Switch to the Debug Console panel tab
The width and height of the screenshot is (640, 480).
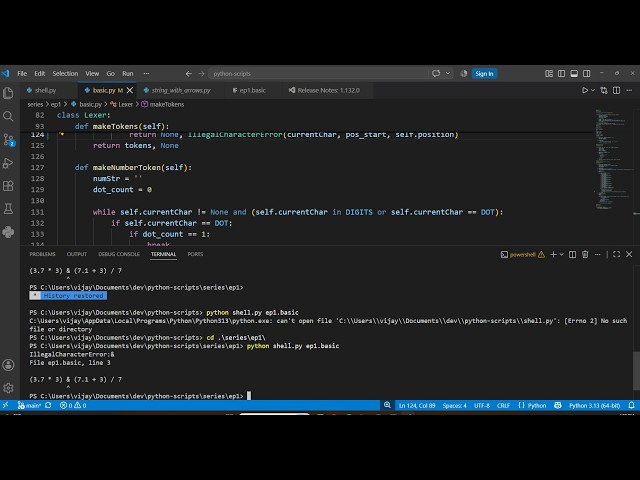[119, 254]
